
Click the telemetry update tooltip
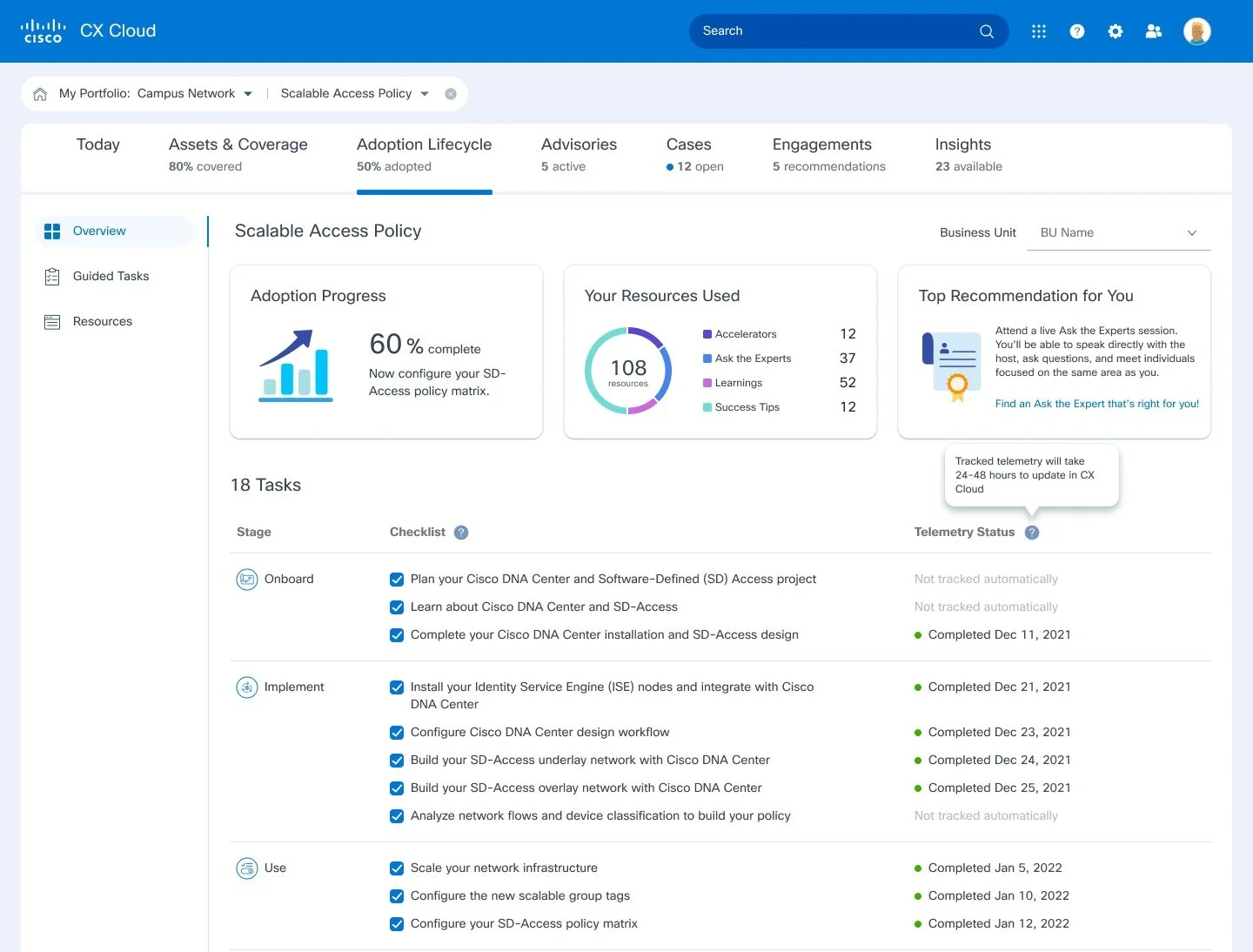(x=1032, y=476)
